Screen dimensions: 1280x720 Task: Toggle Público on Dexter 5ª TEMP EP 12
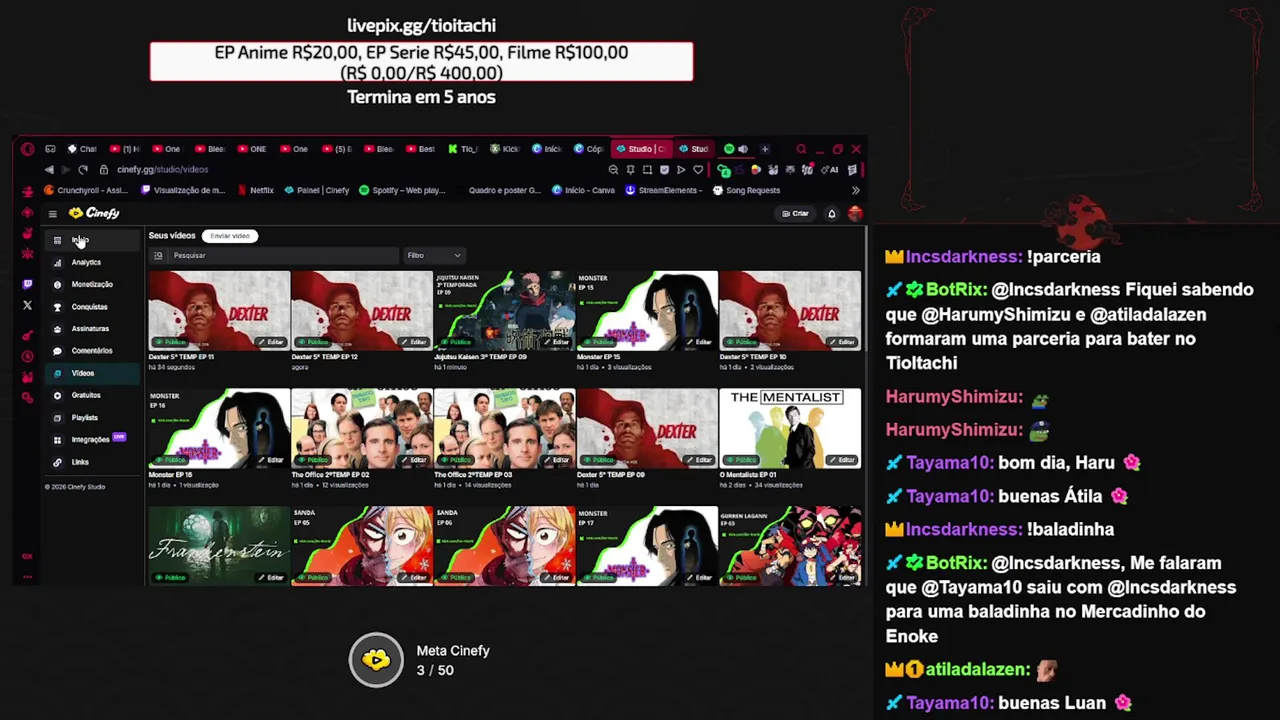314,342
